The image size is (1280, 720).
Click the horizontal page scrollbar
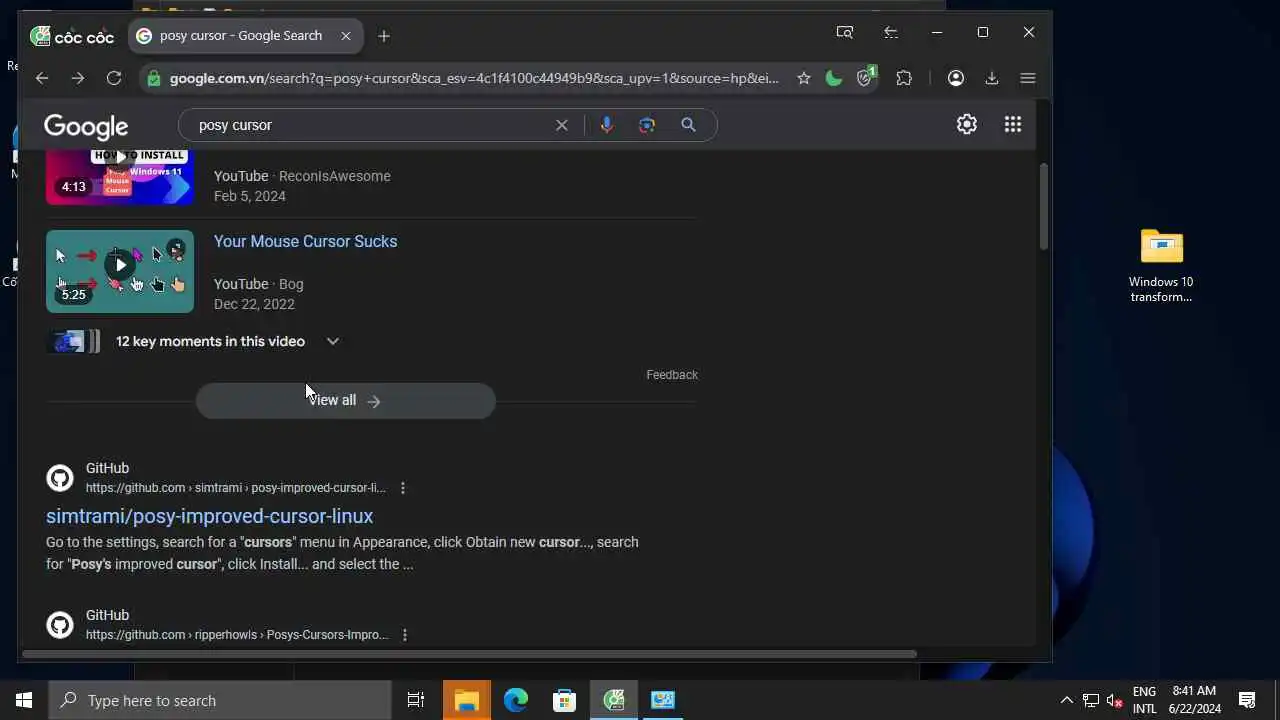[469, 654]
